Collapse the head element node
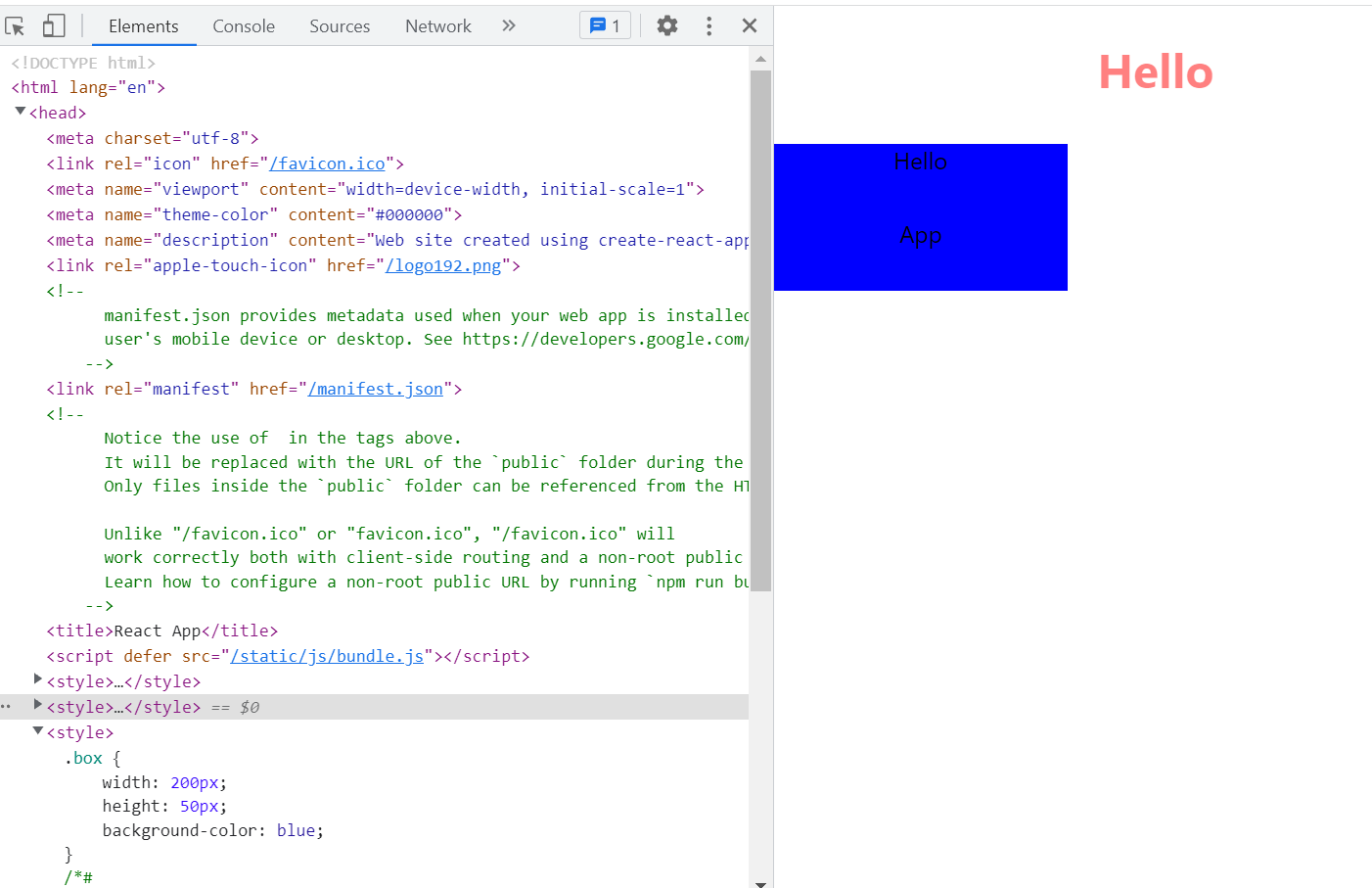 tap(20, 112)
